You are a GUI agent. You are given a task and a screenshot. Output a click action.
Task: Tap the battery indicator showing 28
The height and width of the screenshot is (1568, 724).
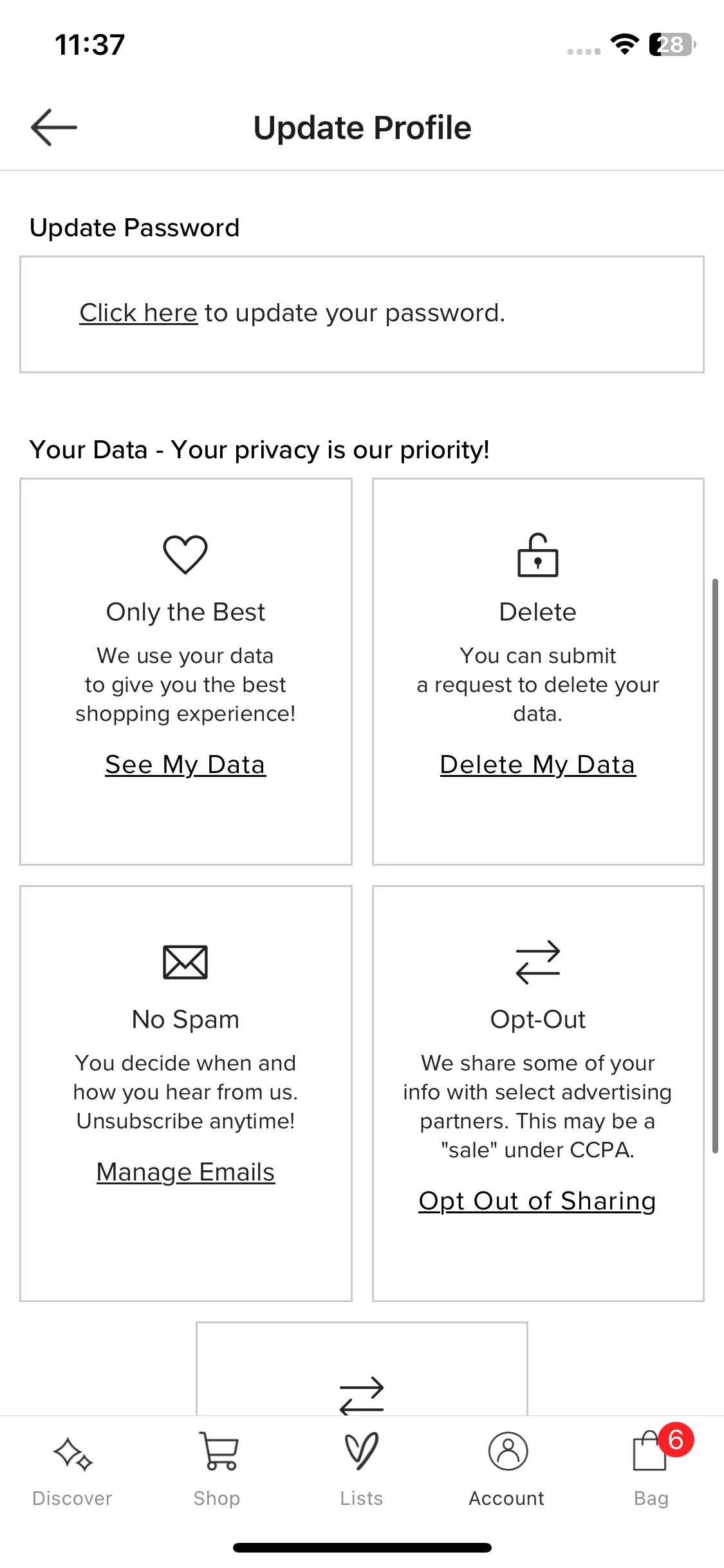tap(673, 44)
